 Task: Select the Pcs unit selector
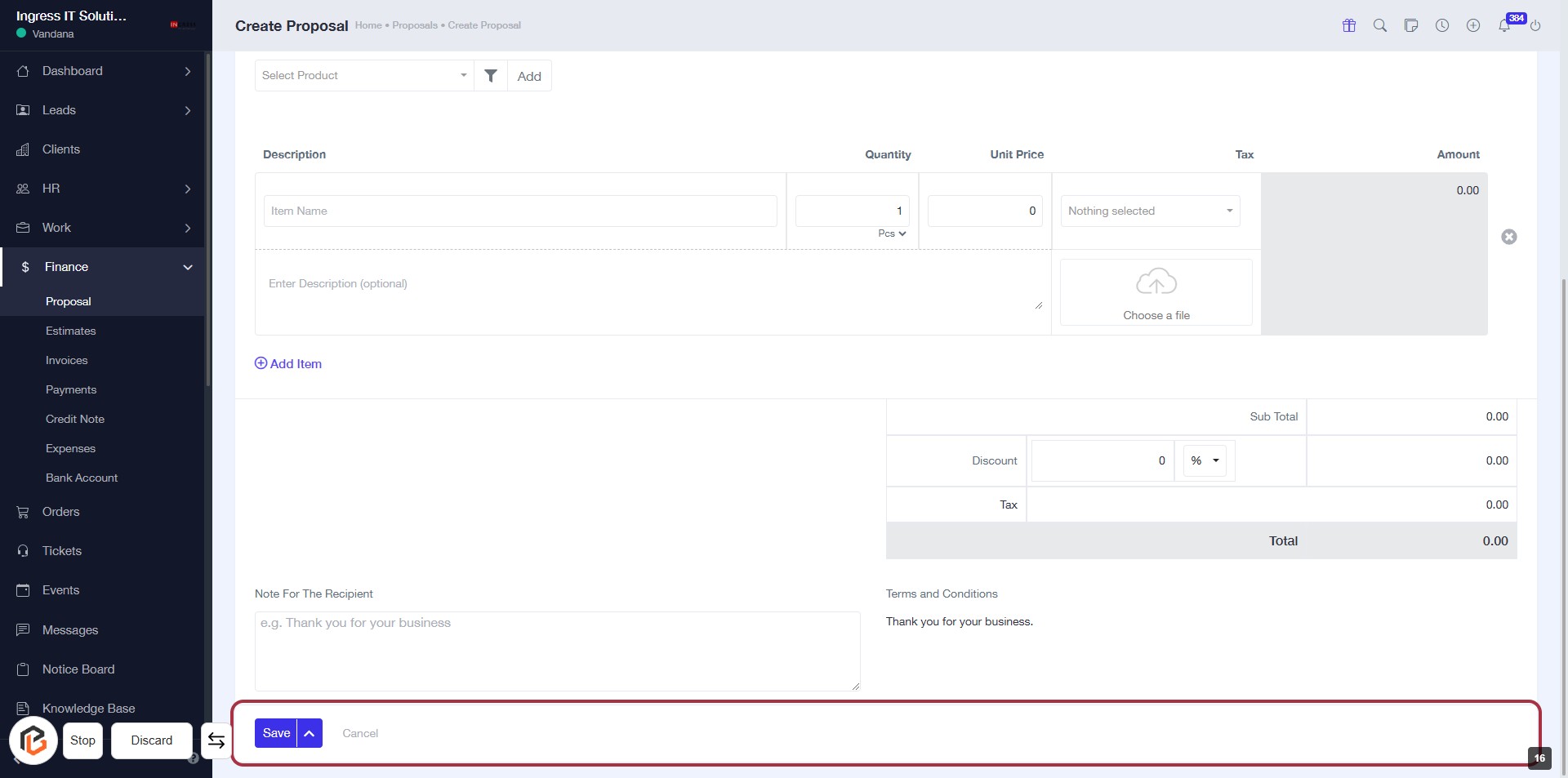892,233
